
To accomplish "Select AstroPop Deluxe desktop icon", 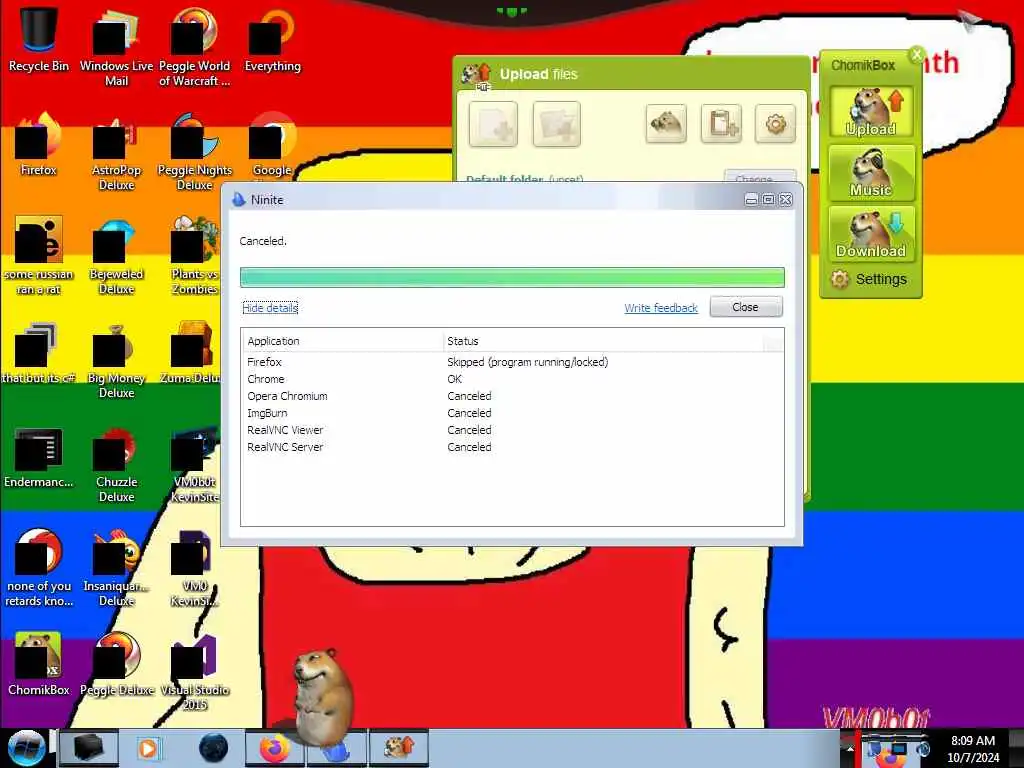I will pyautogui.click(x=116, y=152).
